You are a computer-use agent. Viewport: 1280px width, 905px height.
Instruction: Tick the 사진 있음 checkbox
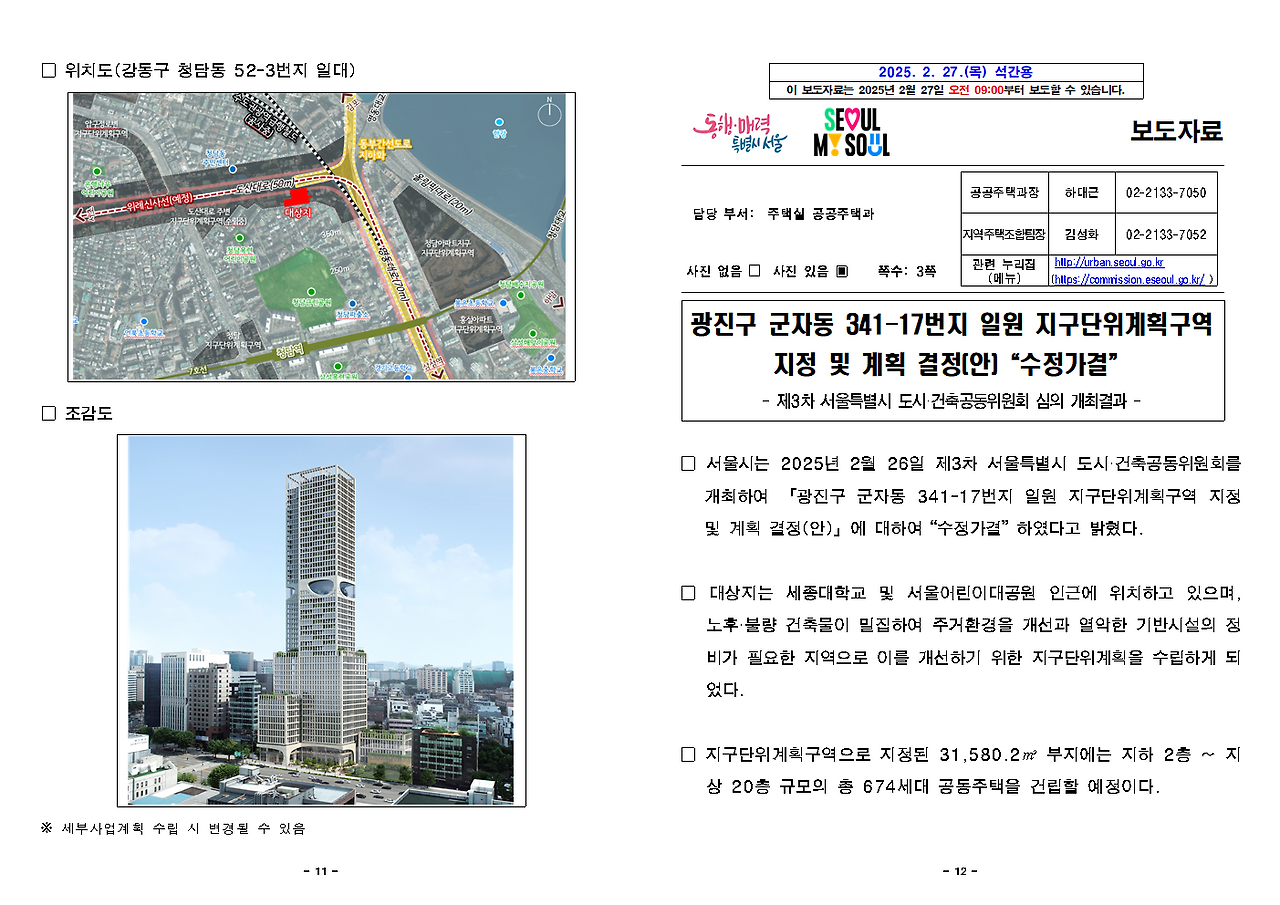pyautogui.click(x=842, y=271)
